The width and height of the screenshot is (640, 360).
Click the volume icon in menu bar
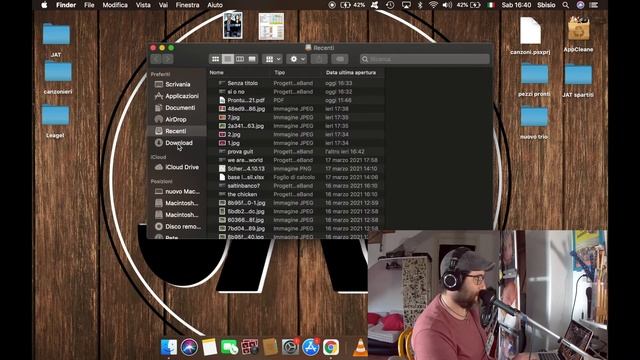point(447,5)
